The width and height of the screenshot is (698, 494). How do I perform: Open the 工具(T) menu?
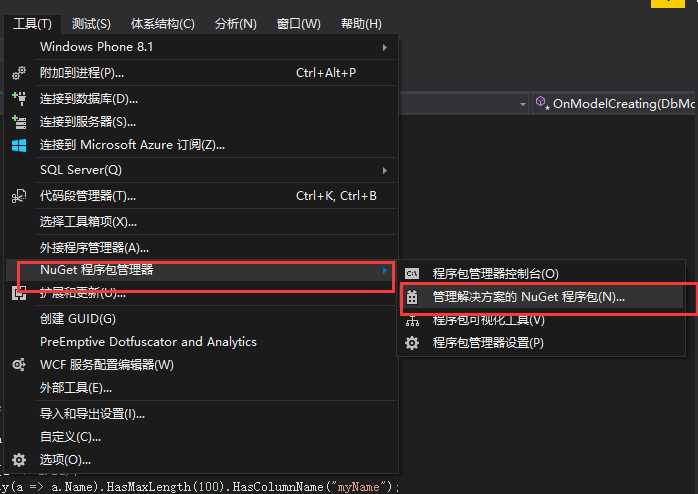32,24
